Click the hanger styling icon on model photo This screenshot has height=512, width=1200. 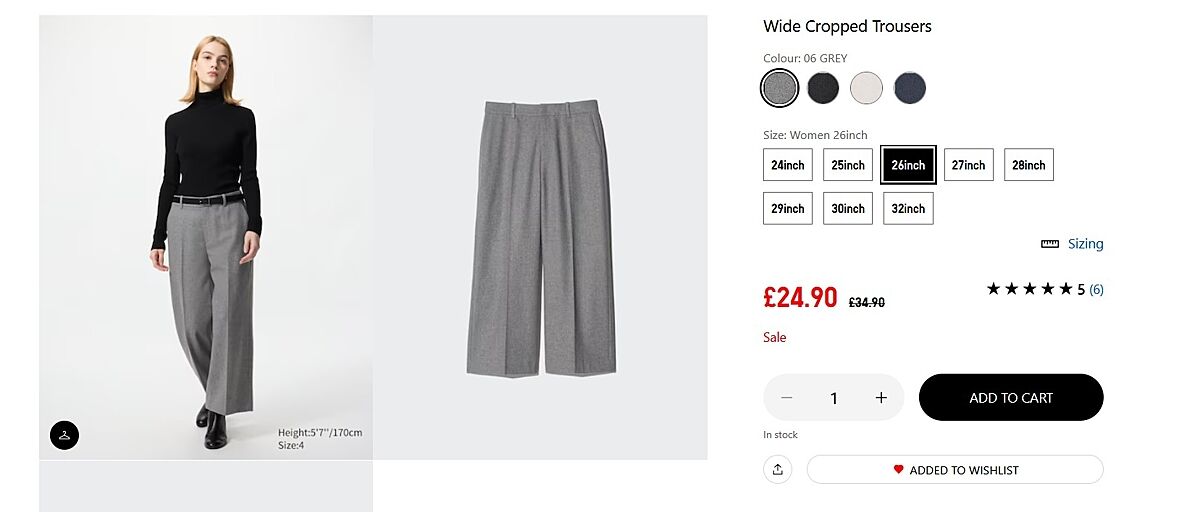(x=64, y=435)
